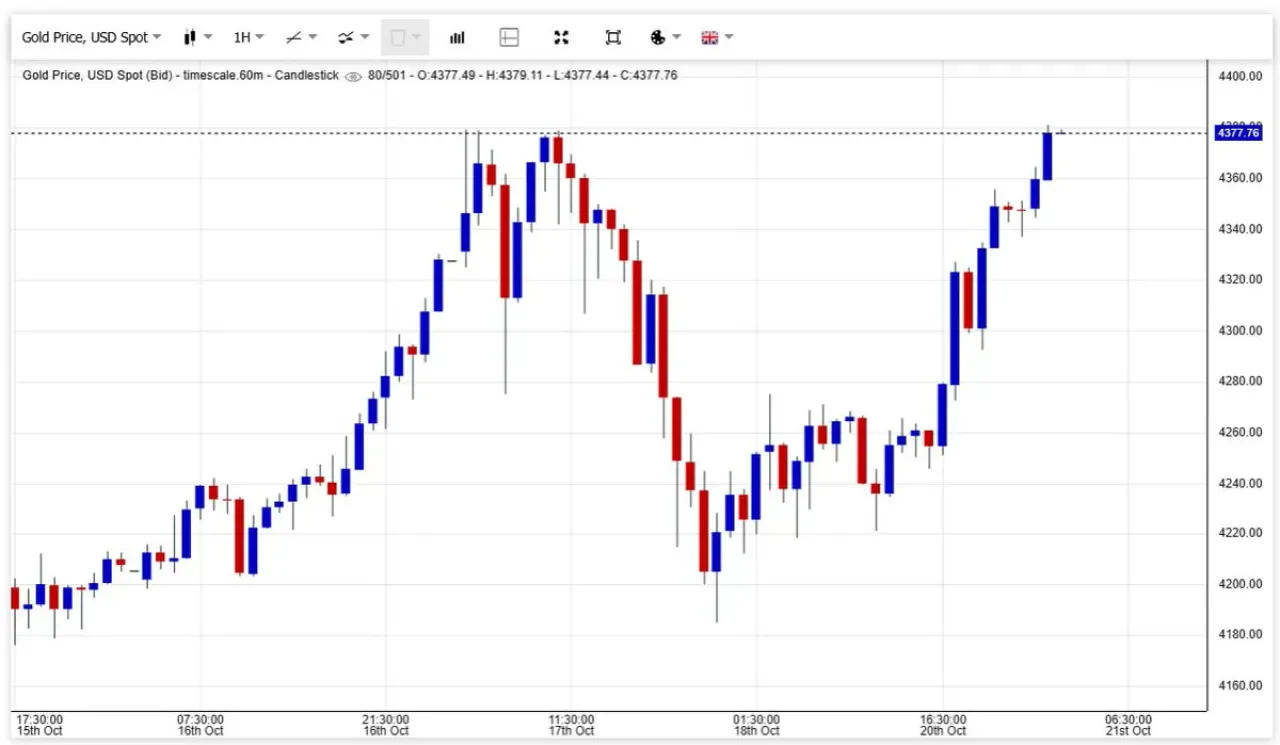The width and height of the screenshot is (1280, 745).
Task: Expand the 1H timeframe dropdown
Action: coord(248,38)
